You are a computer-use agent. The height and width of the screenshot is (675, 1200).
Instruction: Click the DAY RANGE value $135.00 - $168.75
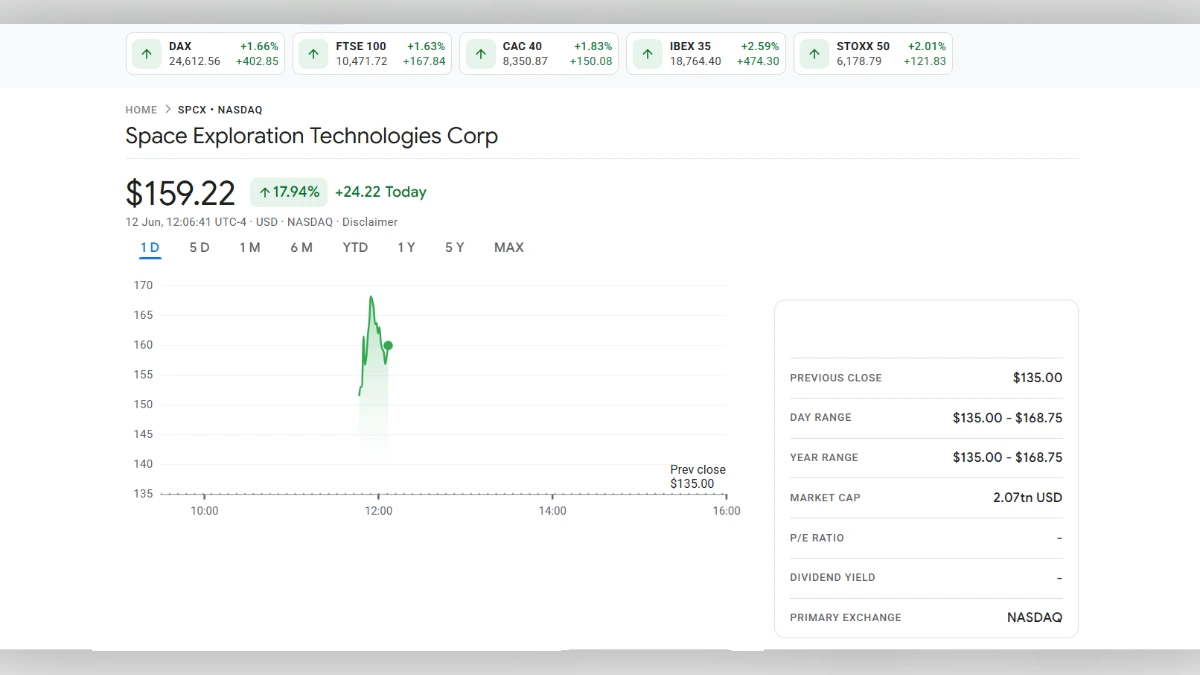click(1008, 418)
